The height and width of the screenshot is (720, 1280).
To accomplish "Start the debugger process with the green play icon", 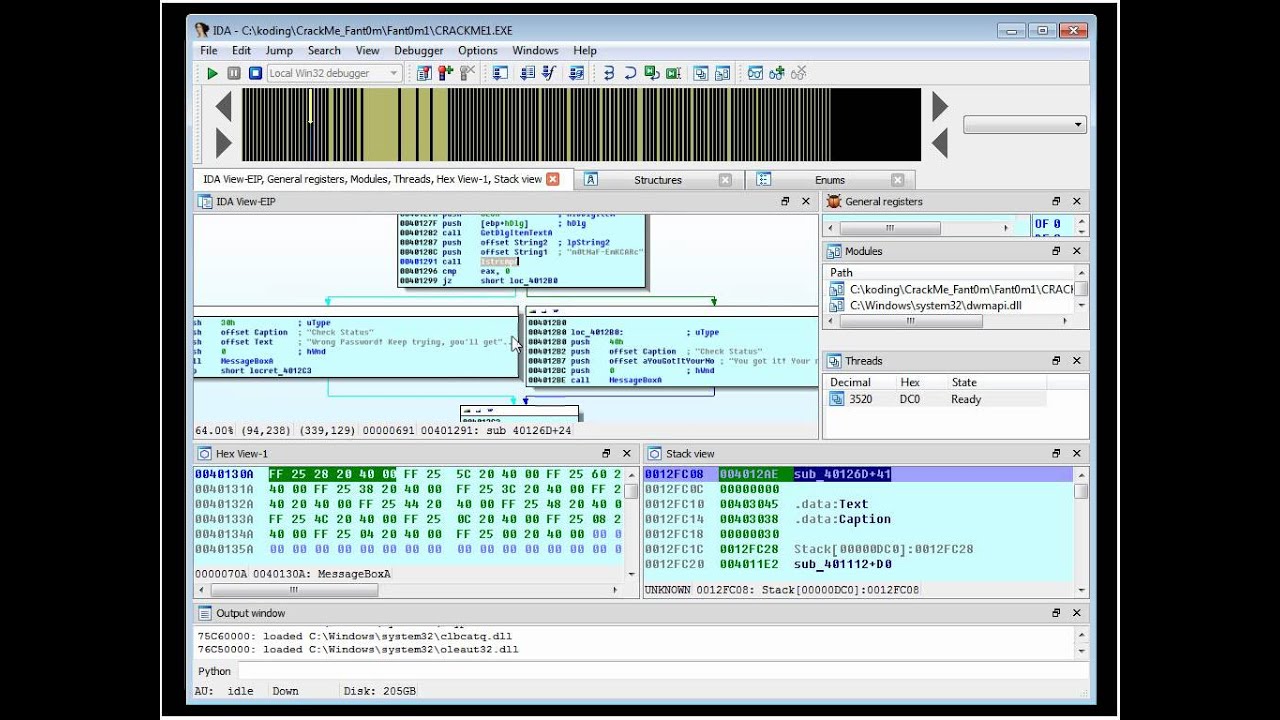I will [x=212, y=73].
